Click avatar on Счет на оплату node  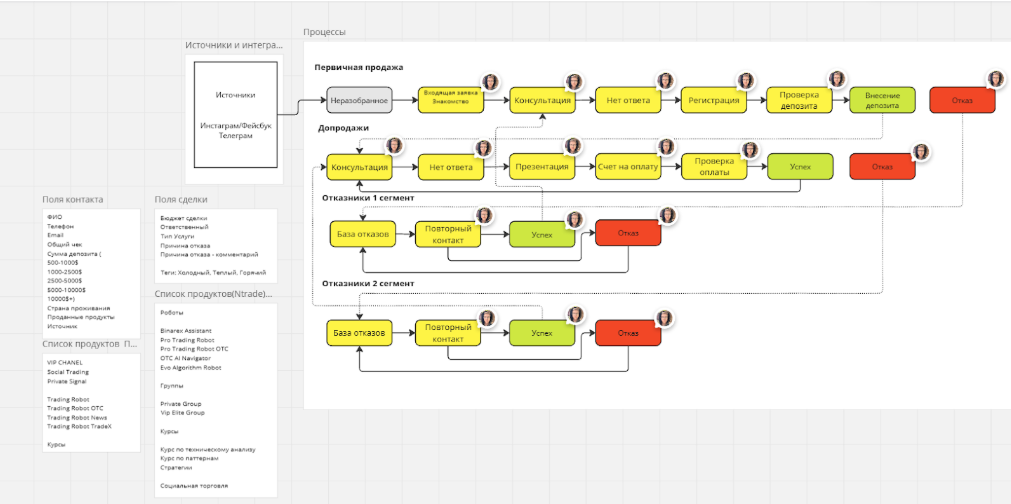click(x=668, y=148)
